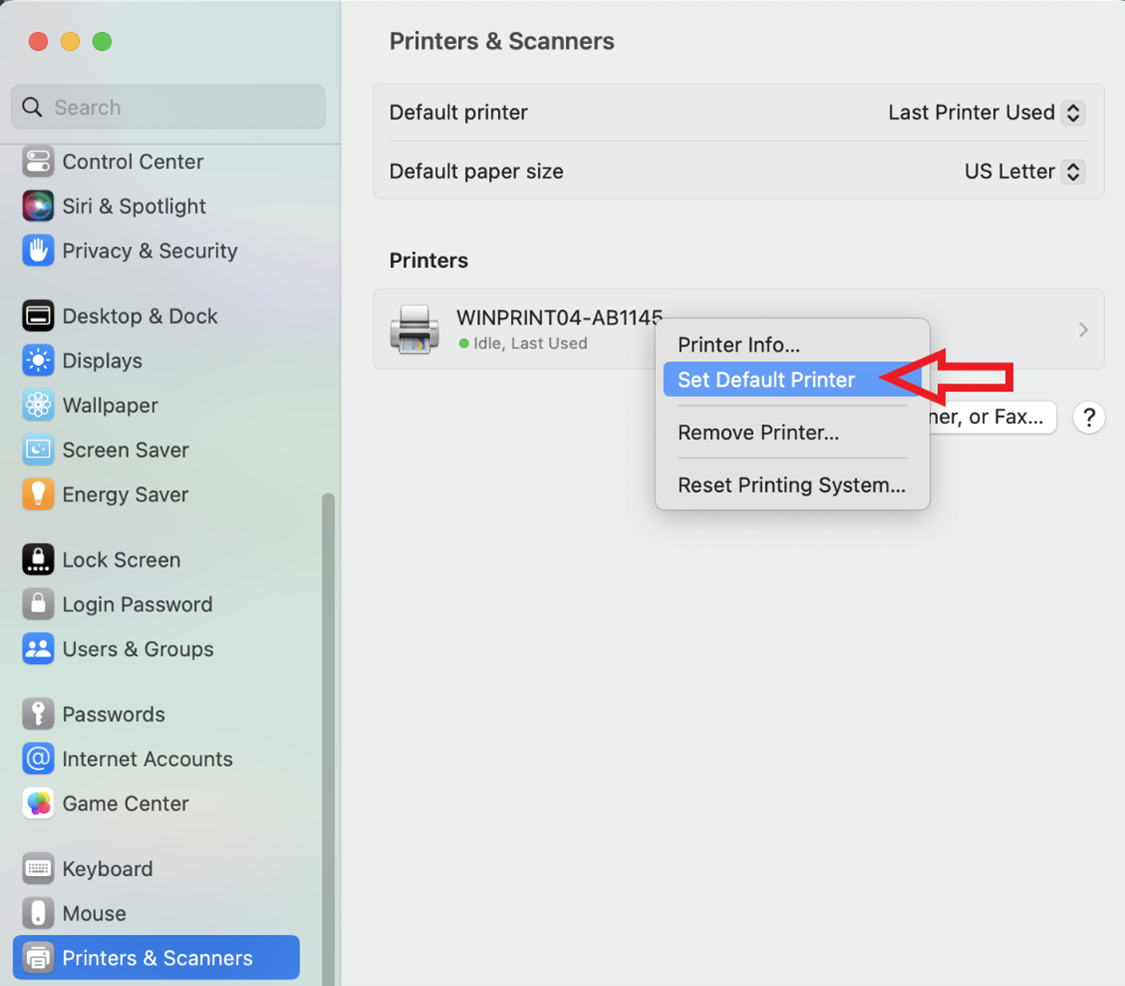Select the Wallpaper settings icon
Screen dimensions: 1125x986
point(37,405)
